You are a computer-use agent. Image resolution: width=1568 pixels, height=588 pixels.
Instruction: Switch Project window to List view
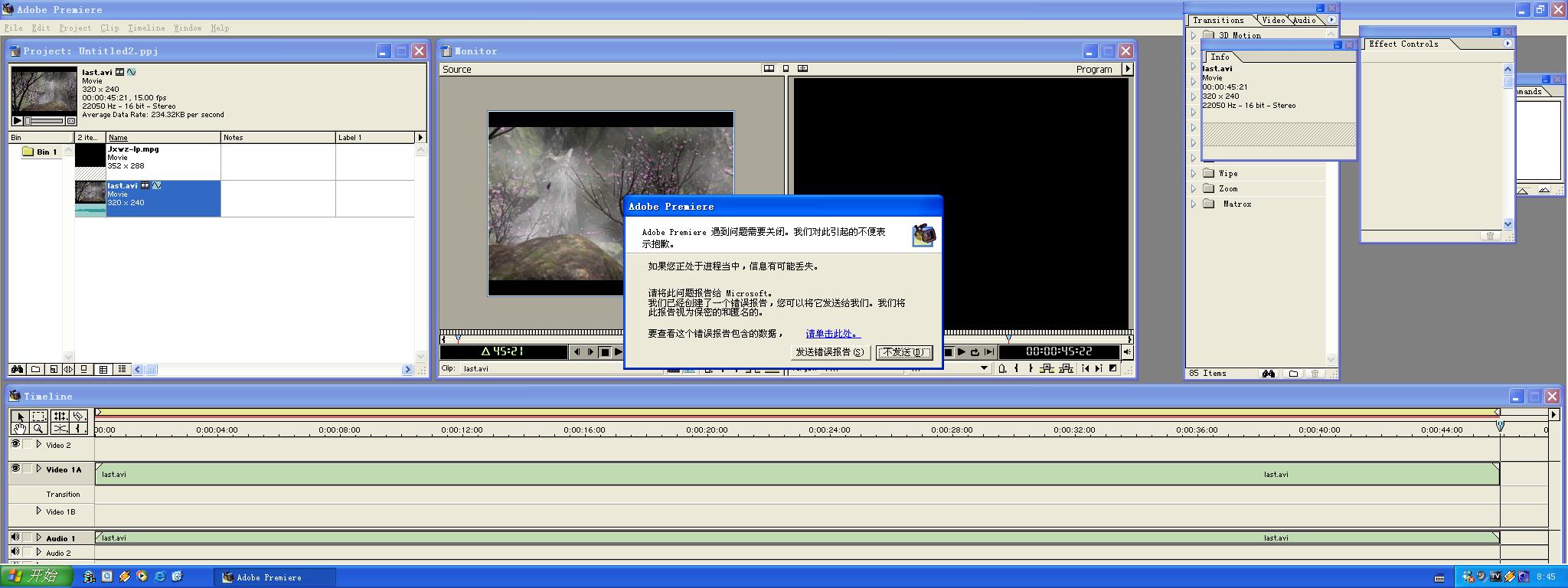click(x=122, y=369)
